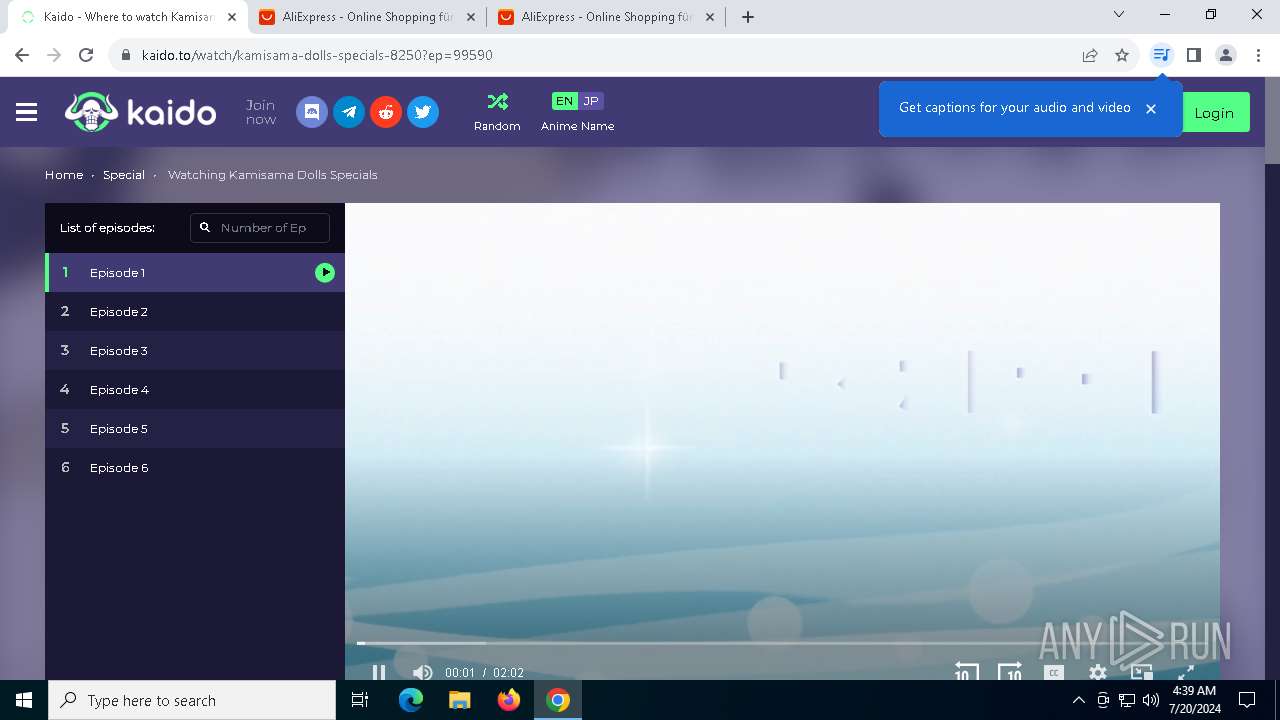1280x720 pixels.
Task: Open the Special breadcrumb link
Action: [124, 174]
